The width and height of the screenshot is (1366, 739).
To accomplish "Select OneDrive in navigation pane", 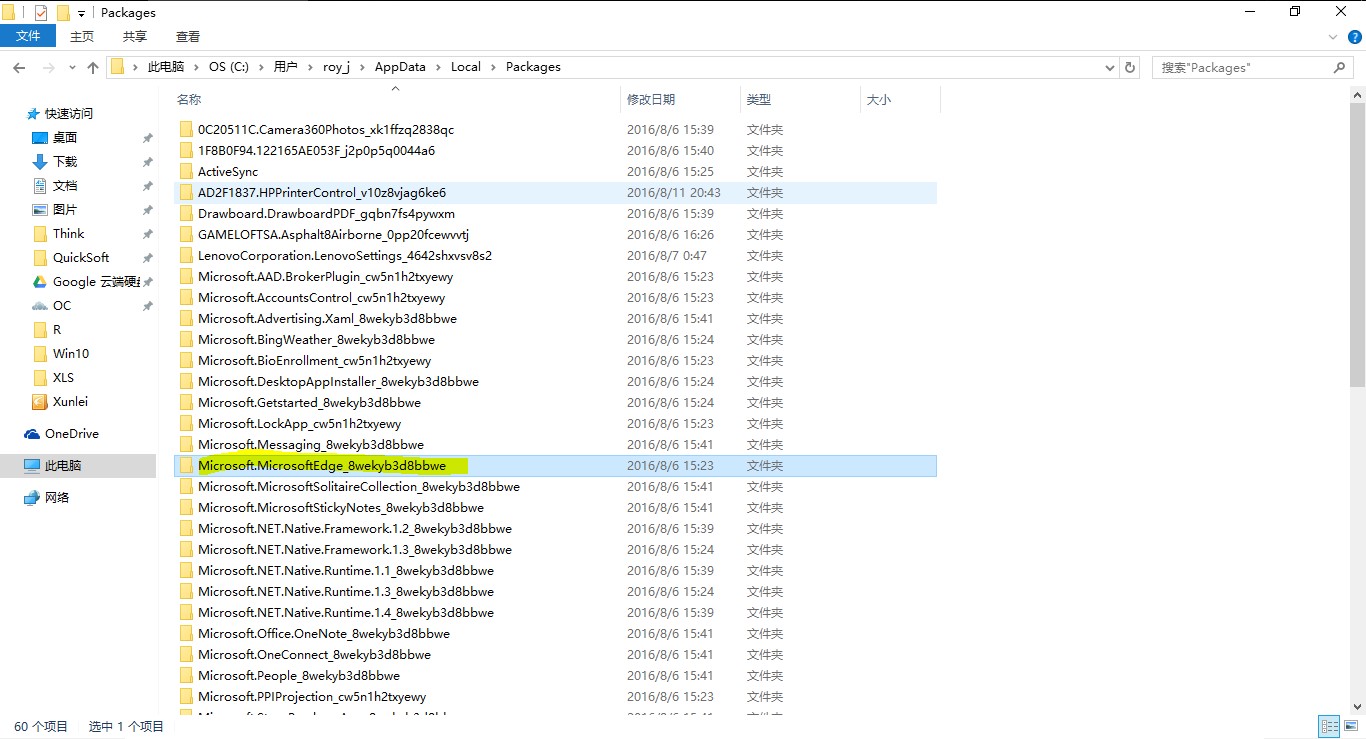I will click(72, 433).
